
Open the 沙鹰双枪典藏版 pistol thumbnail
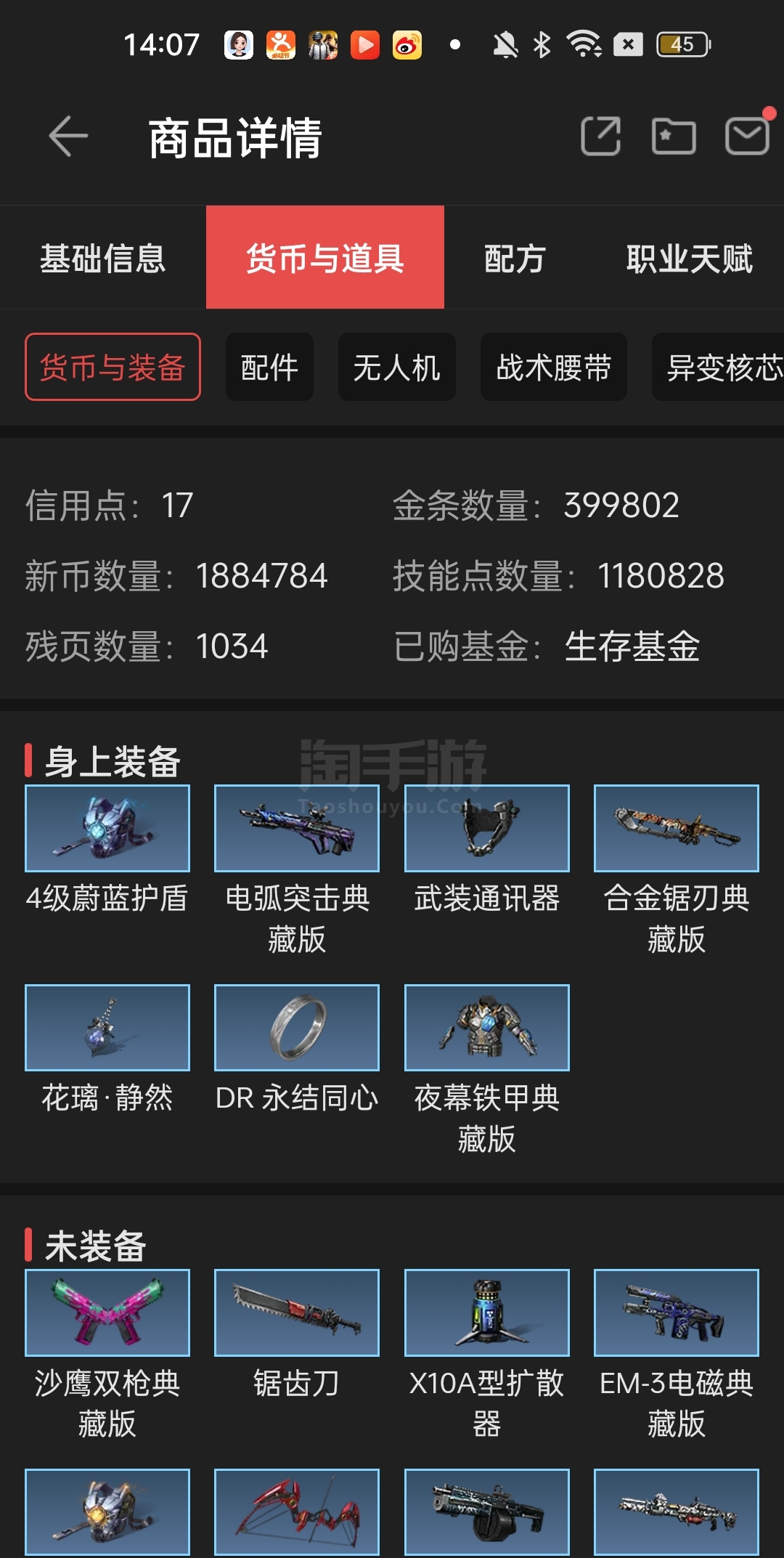[x=107, y=1312]
